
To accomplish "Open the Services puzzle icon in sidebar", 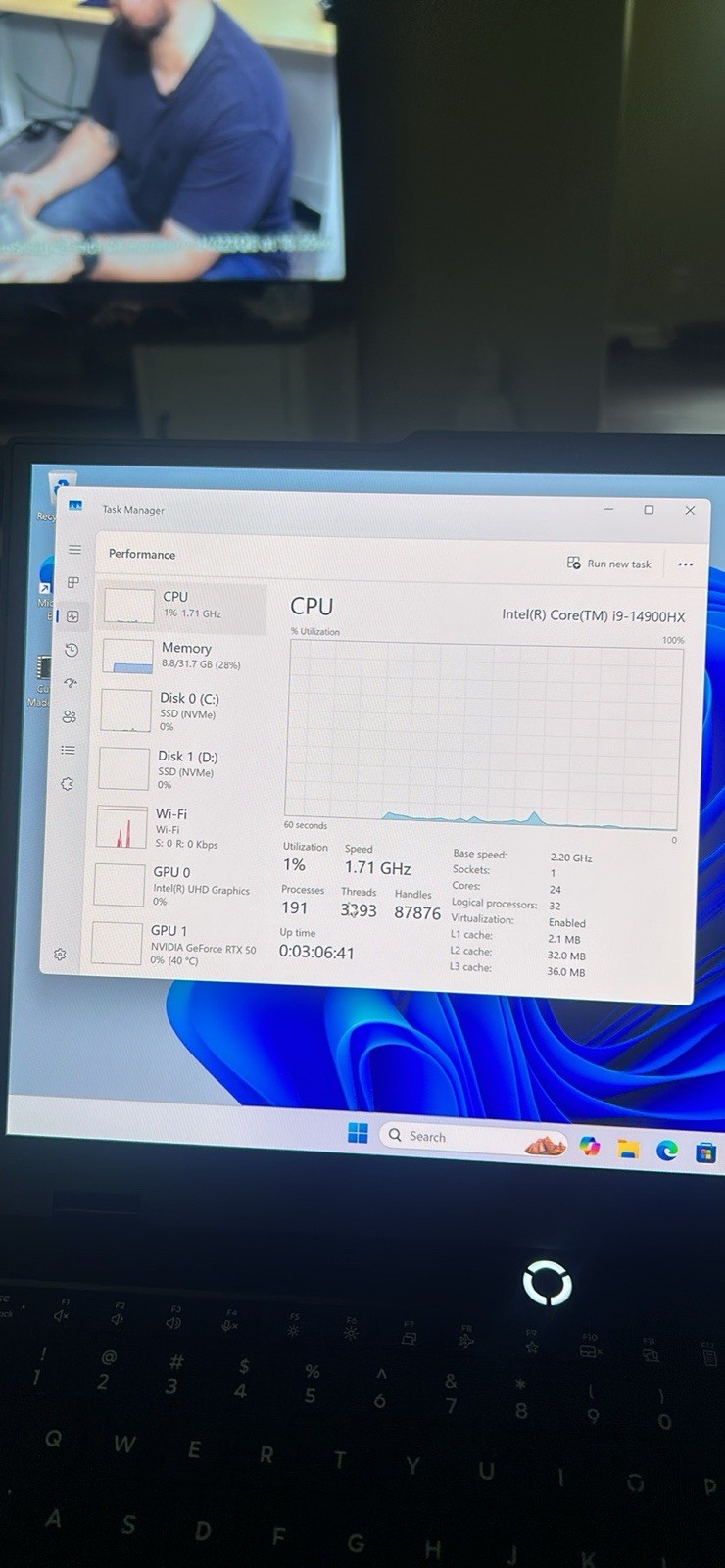I will 68,784.
